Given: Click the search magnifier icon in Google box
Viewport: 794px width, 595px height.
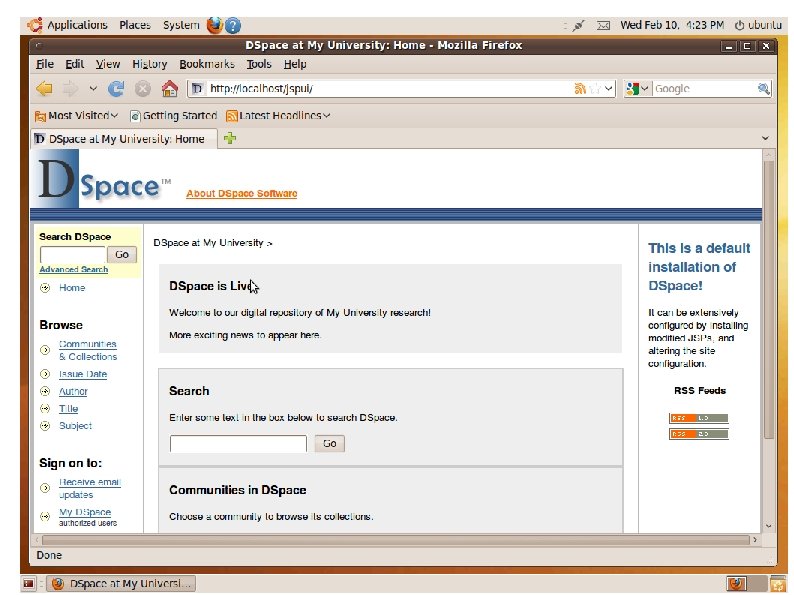Looking at the screenshot, I should coord(763,89).
